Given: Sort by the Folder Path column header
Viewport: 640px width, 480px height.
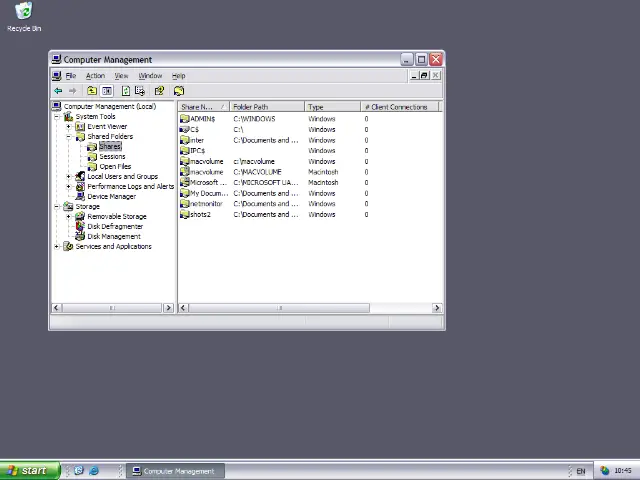Looking at the screenshot, I should pyautogui.click(x=267, y=107).
